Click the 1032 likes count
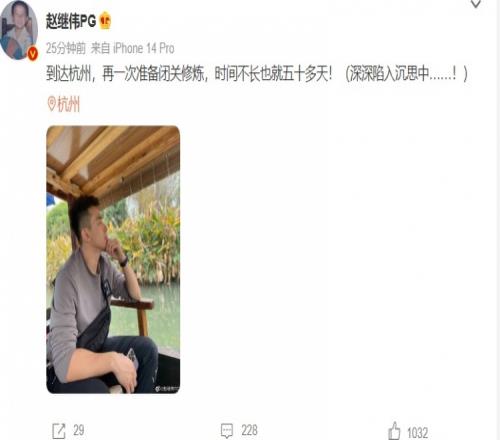The image size is (500, 440). tap(417, 433)
